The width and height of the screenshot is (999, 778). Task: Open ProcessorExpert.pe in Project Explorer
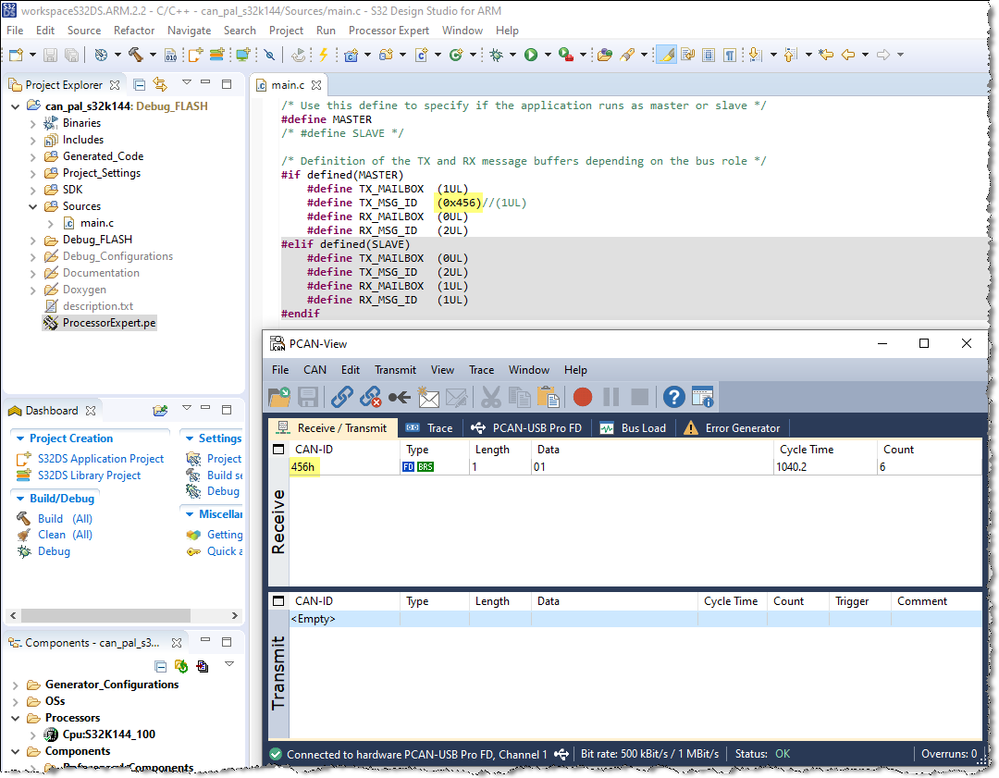click(x=109, y=323)
